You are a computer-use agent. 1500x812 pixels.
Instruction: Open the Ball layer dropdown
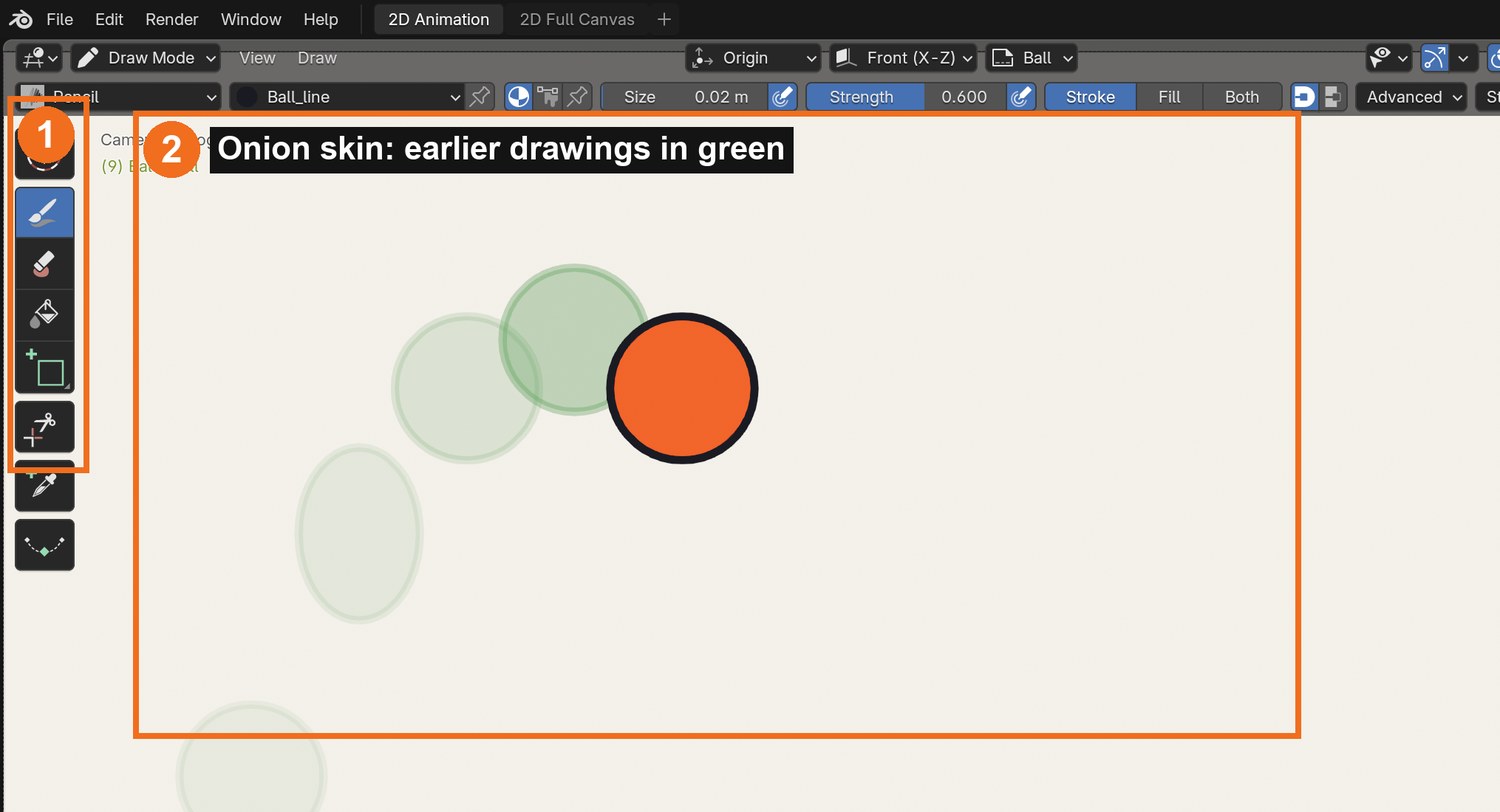[x=1032, y=58]
